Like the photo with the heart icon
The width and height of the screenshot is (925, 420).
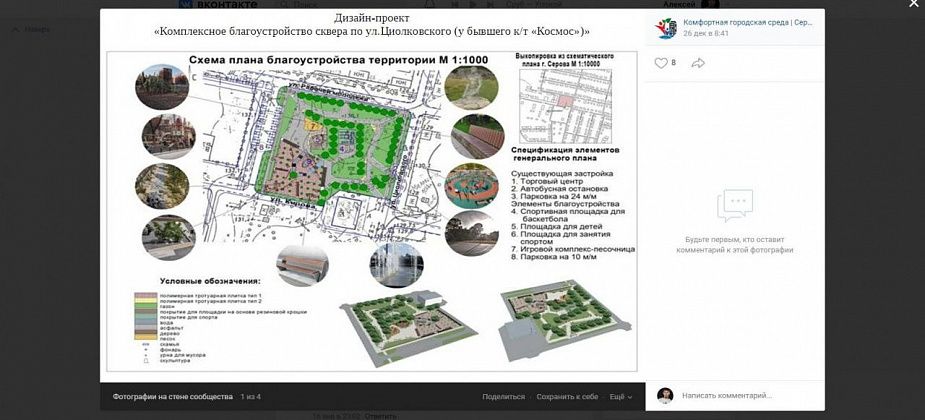click(661, 63)
